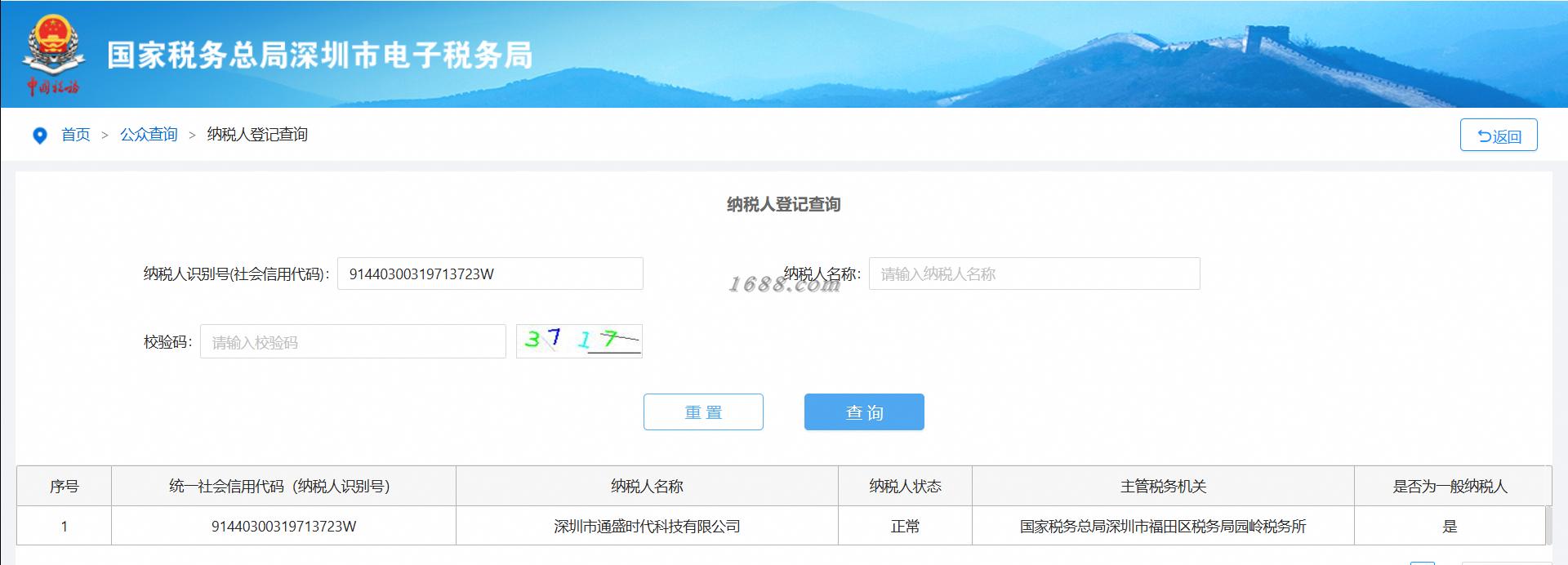Select the 正常 status cell
This screenshot has height=565, width=1568.
coord(905,527)
